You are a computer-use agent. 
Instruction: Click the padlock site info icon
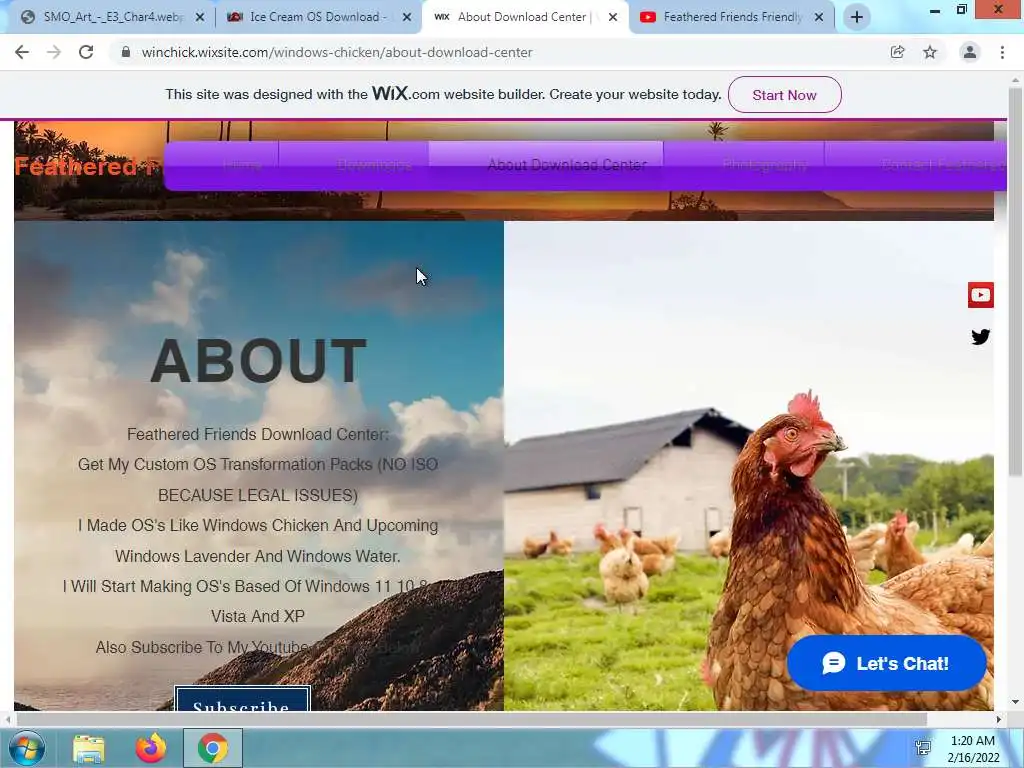(x=126, y=52)
